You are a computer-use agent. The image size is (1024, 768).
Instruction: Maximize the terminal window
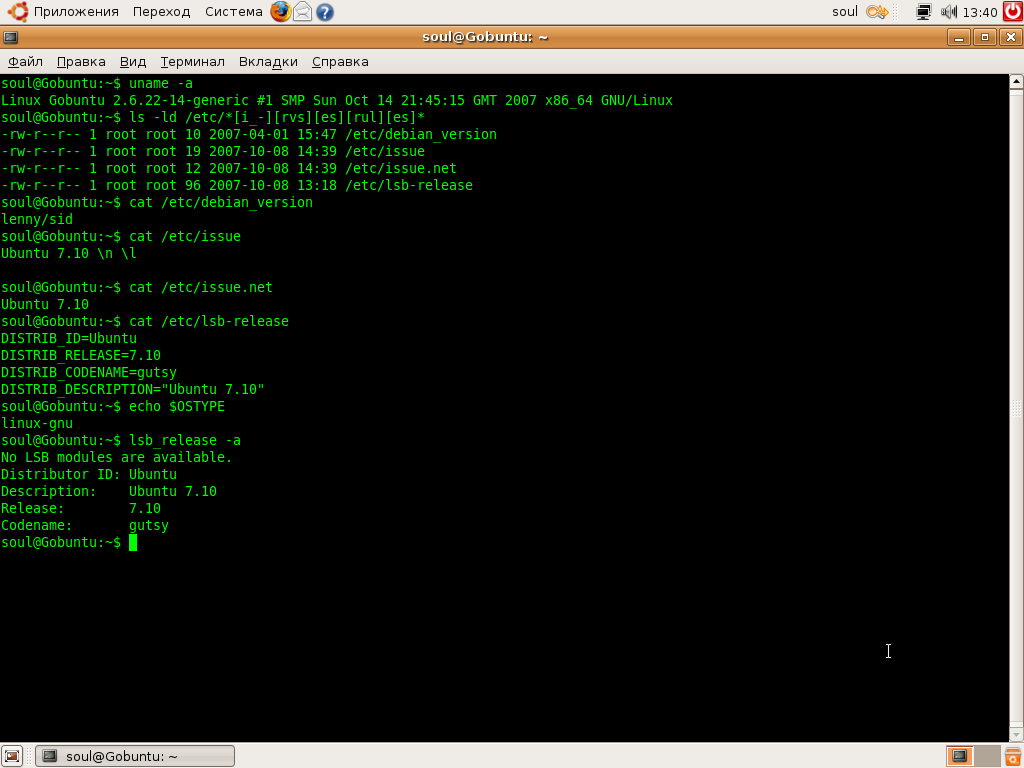coord(985,37)
